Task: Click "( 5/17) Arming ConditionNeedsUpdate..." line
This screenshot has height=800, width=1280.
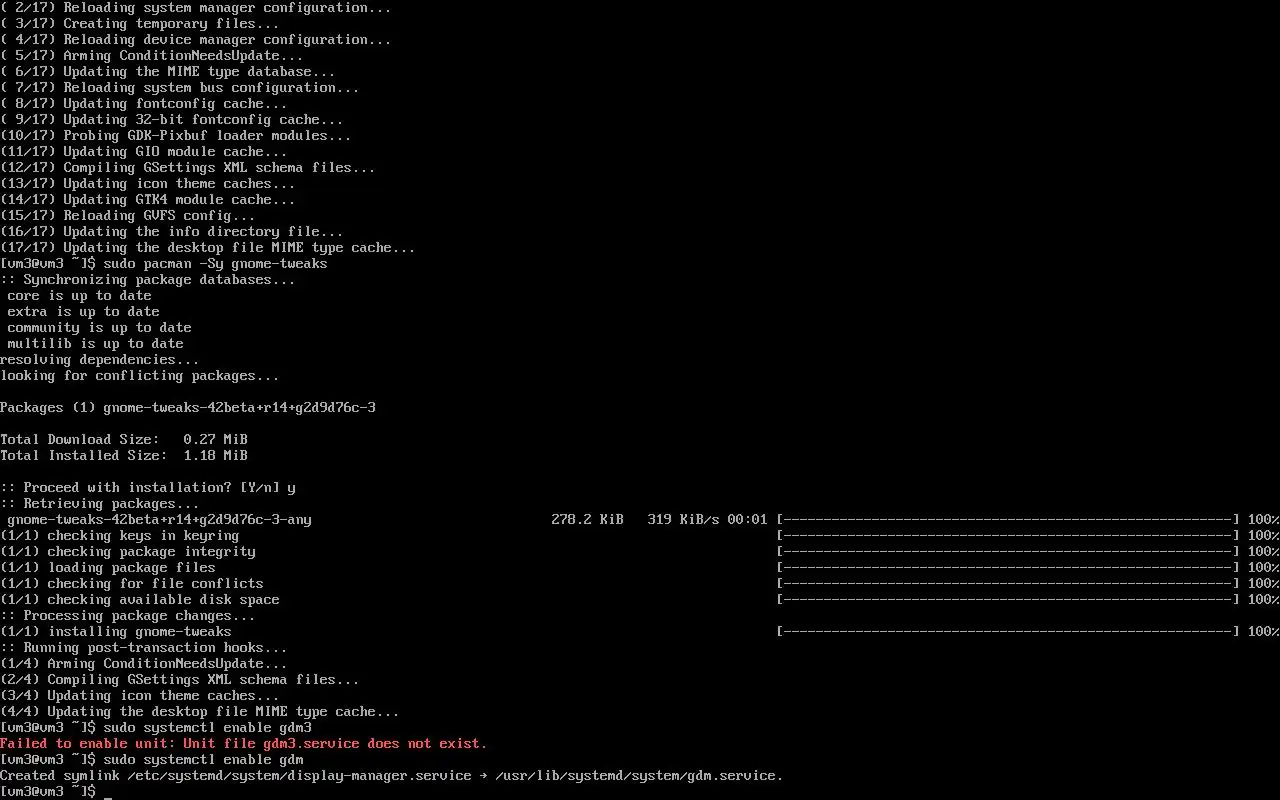Action: (x=152, y=55)
